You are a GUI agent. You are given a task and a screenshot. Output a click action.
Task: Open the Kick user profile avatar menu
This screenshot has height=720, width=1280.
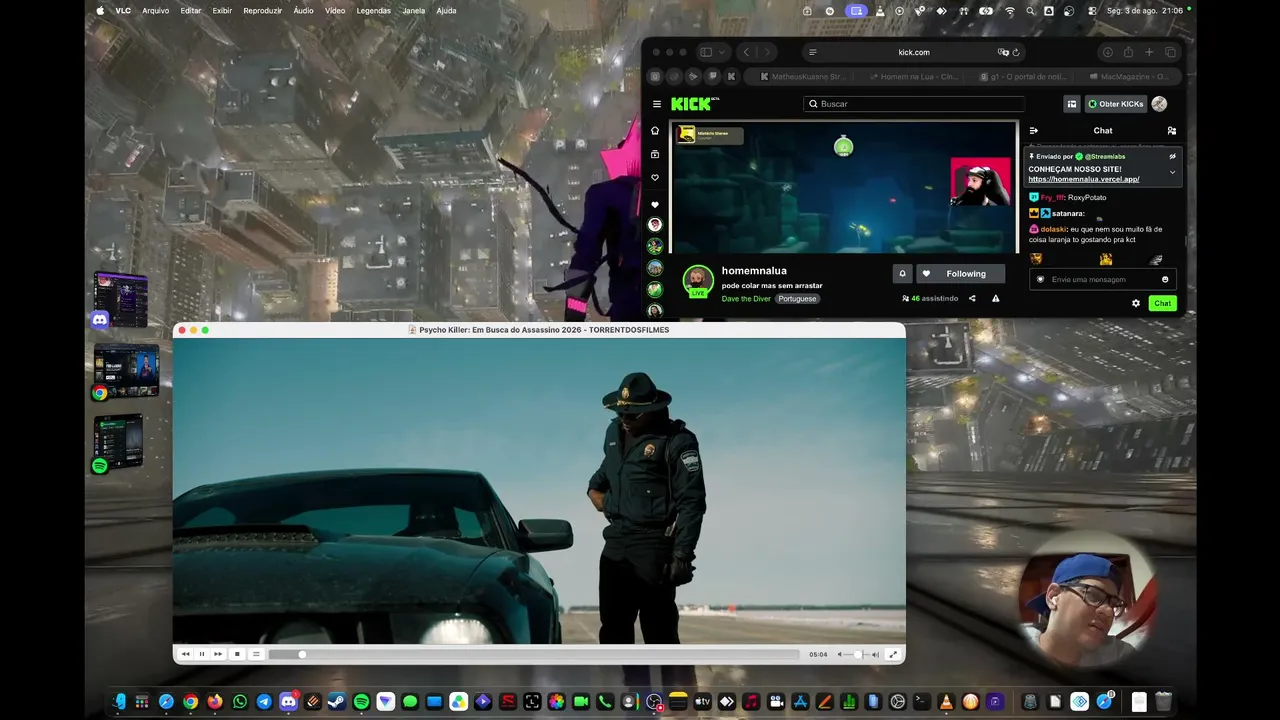pyautogui.click(x=1159, y=104)
